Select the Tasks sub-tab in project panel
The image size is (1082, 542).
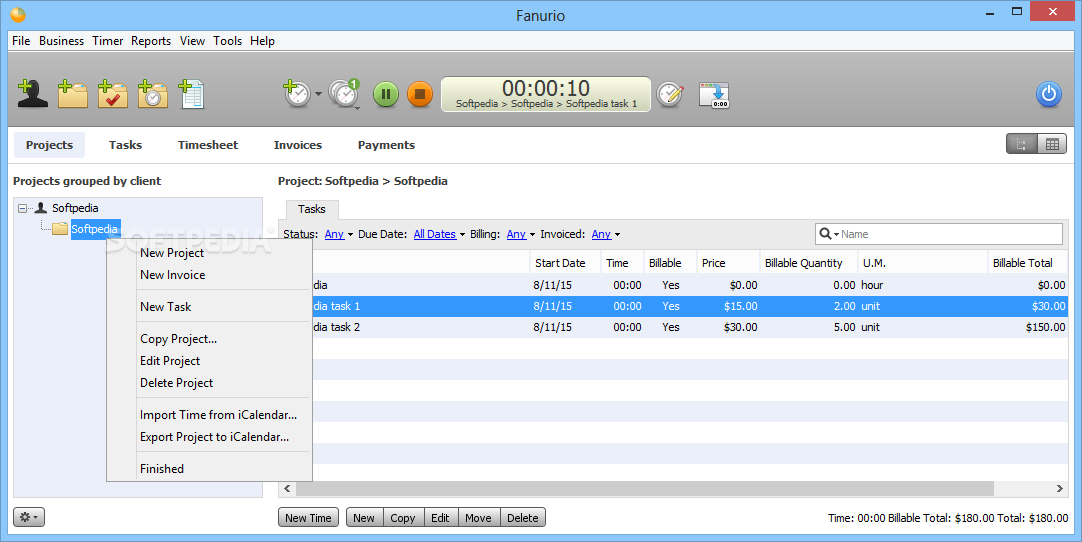[x=312, y=209]
